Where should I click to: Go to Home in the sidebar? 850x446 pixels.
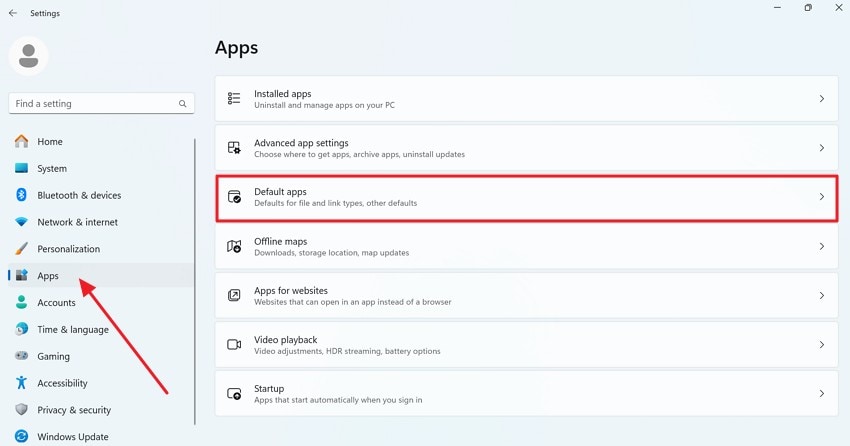click(x=101, y=141)
